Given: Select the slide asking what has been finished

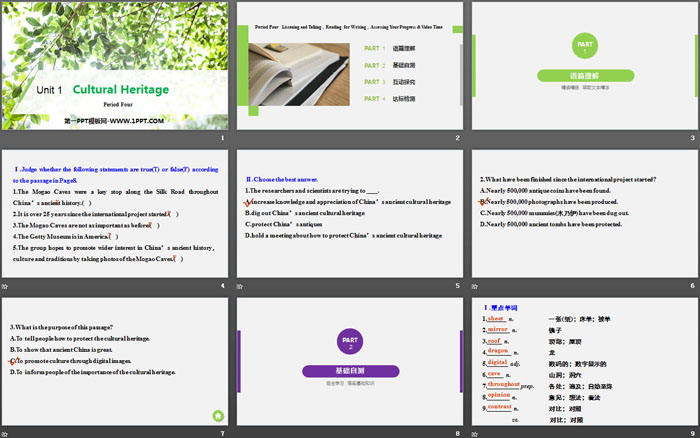Looking at the screenshot, I should 585,214.
